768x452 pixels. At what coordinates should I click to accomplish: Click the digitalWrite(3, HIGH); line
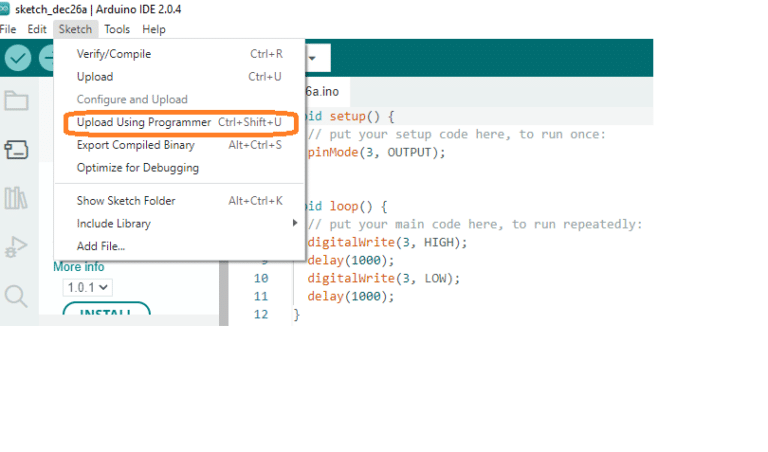click(387, 242)
